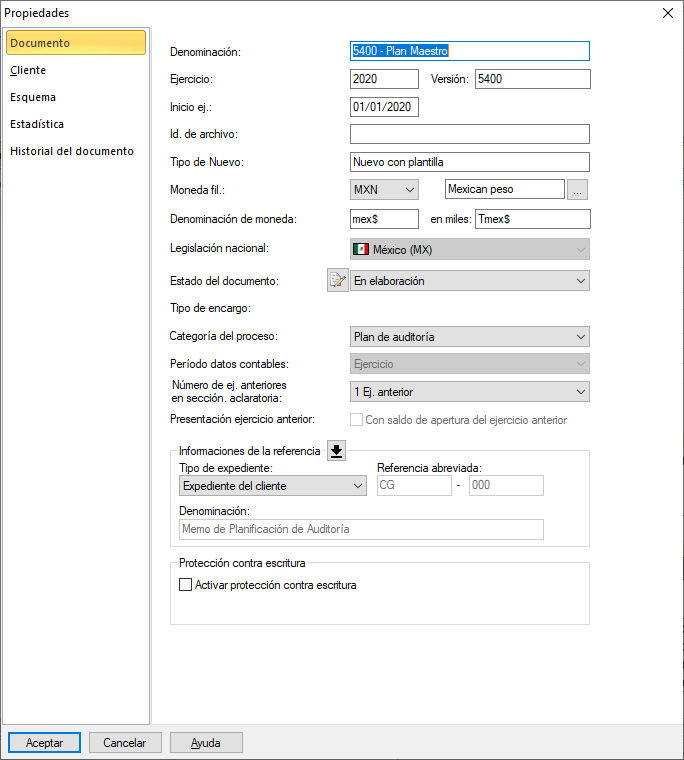Click the Referencia abreviada 000 field
Screen dimensions: 684x760
(506, 485)
